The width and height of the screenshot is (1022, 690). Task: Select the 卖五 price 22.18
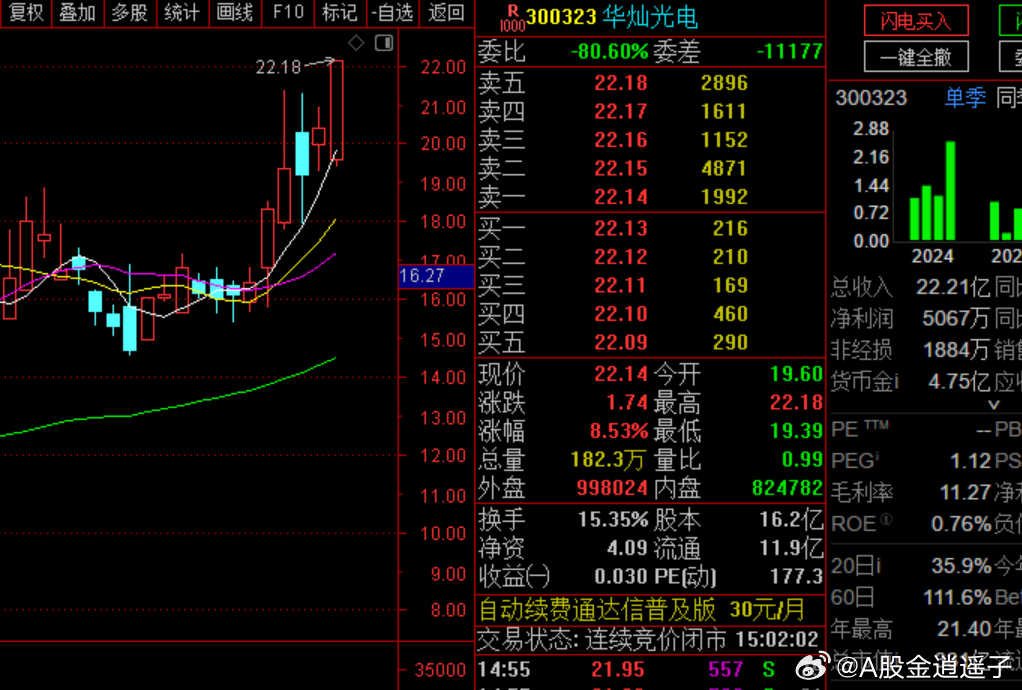(x=620, y=83)
